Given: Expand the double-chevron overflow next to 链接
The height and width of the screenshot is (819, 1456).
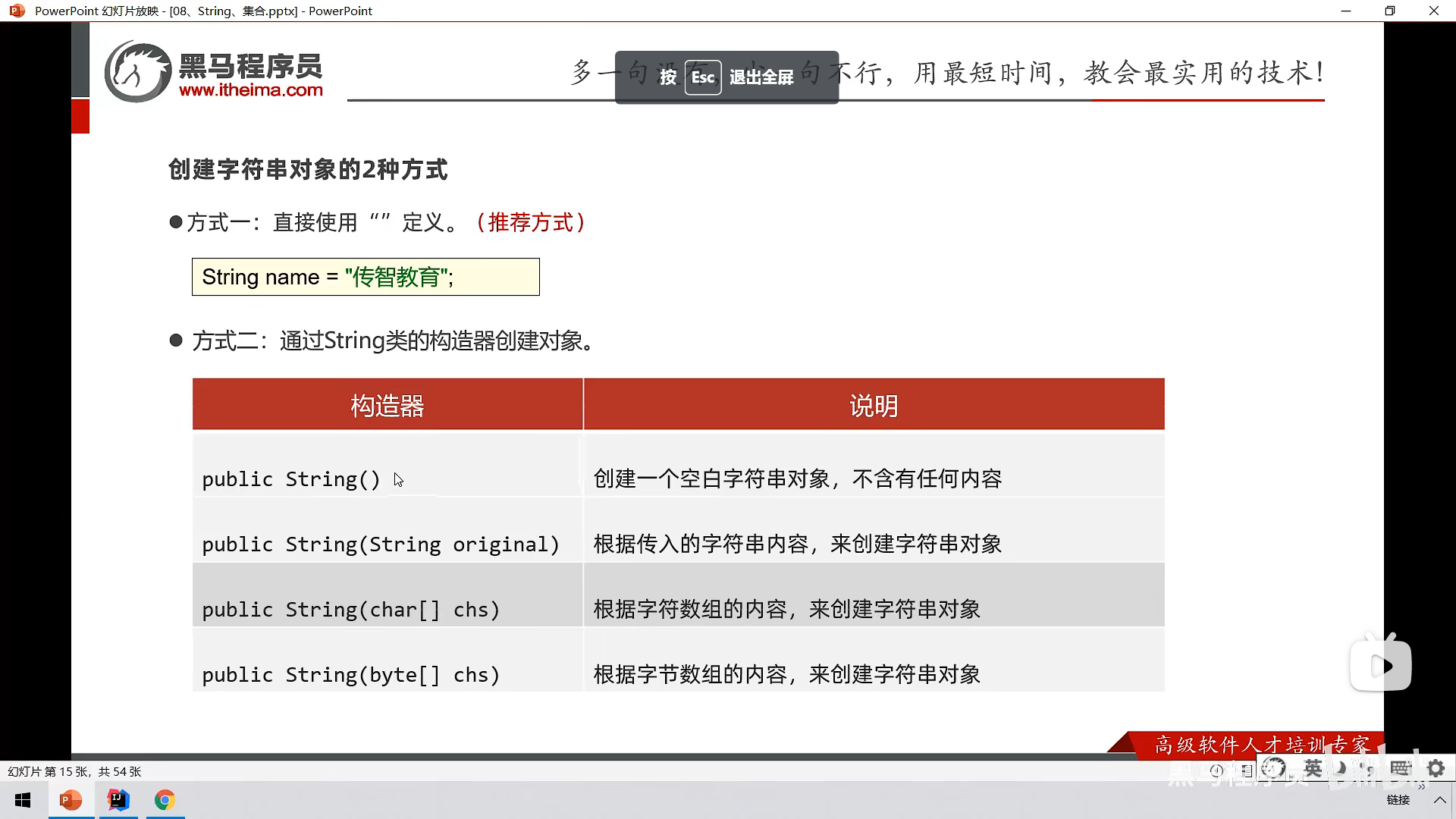Looking at the screenshot, I should coord(1421,787).
